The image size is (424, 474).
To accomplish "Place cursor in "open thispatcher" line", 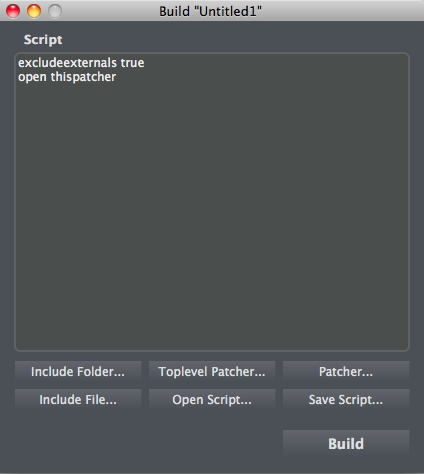I will 67,77.
